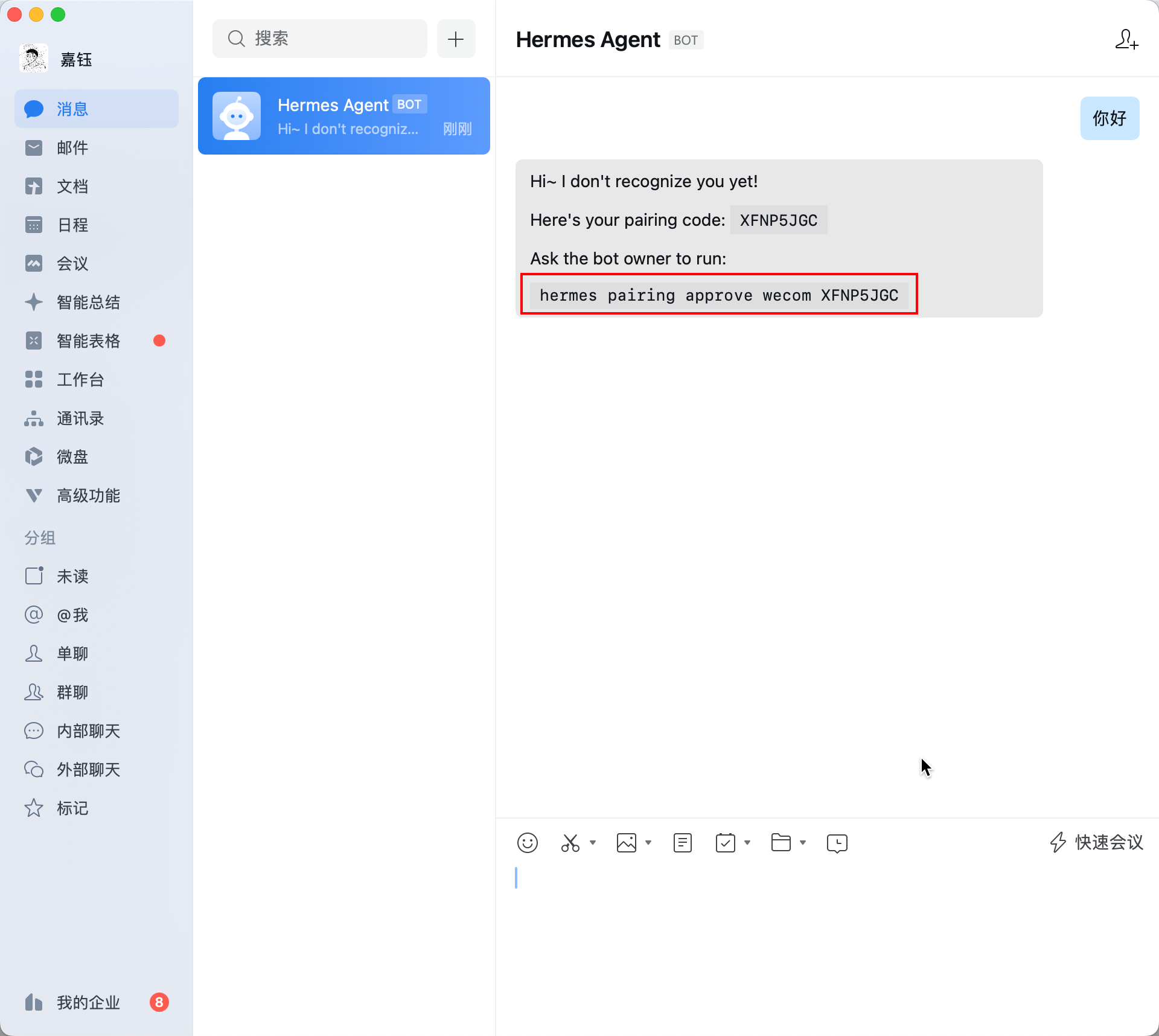This screenshot has width=1159, height=1036.
Task: Open the 会议 (Meetings) sidebar icon
Action: (34, 263)
